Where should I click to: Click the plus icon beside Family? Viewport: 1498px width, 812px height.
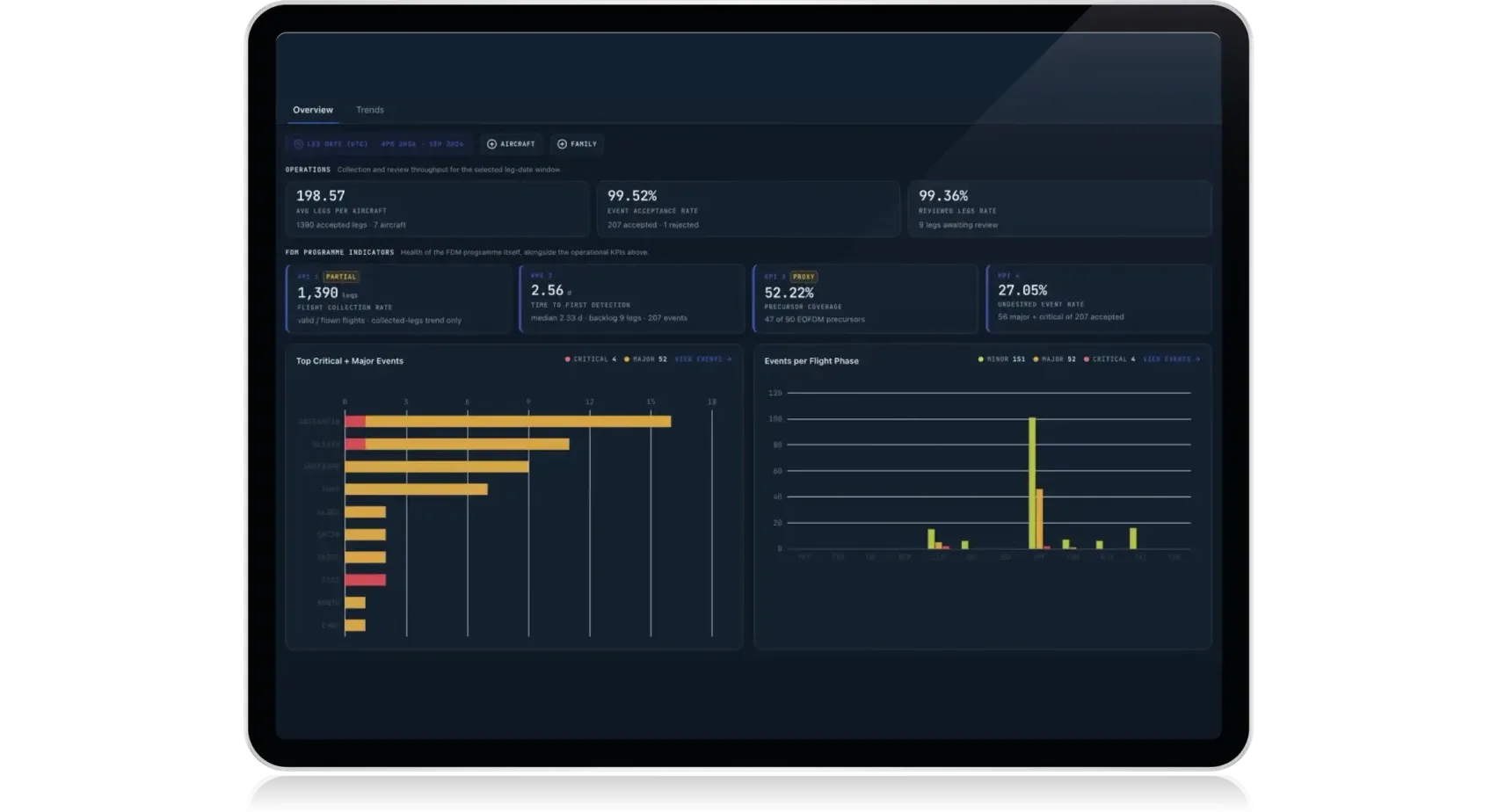pos(562,144)
